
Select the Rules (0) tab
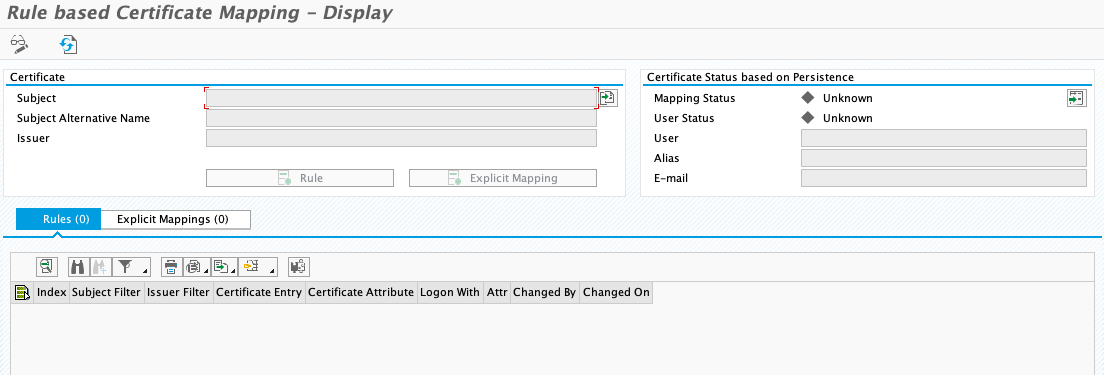click(x=58, y=220)
